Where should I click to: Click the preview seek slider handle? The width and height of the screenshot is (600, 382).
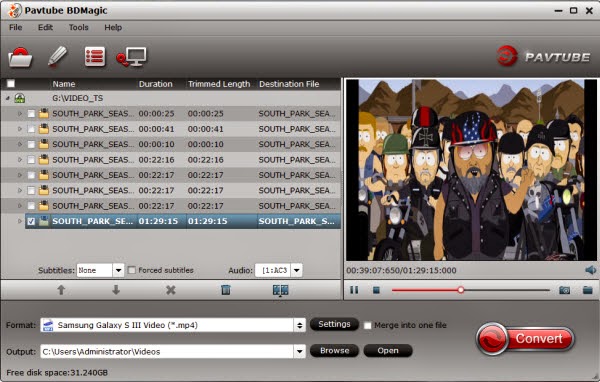click(461, 290)
